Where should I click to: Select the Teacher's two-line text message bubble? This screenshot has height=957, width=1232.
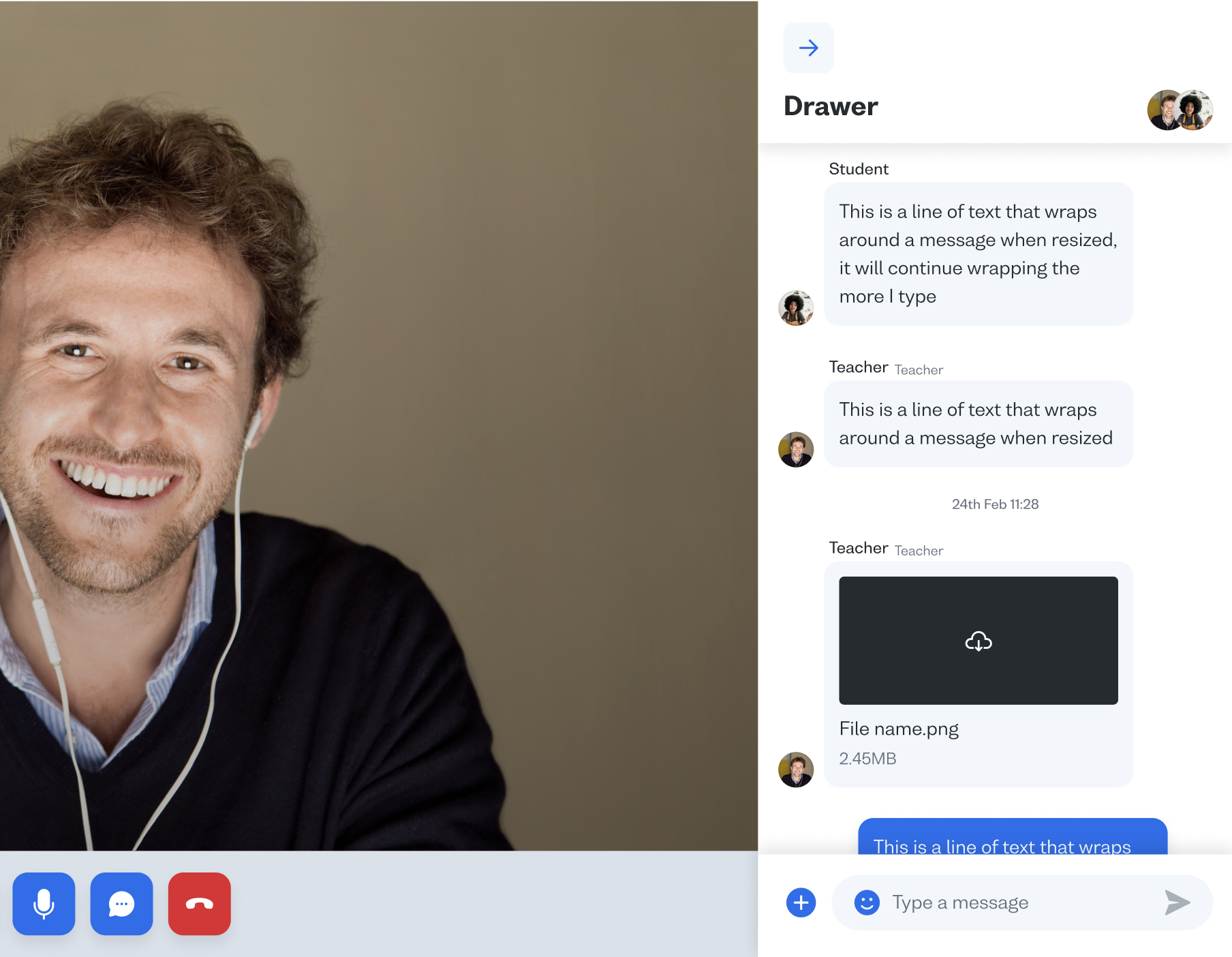point(978,423)
